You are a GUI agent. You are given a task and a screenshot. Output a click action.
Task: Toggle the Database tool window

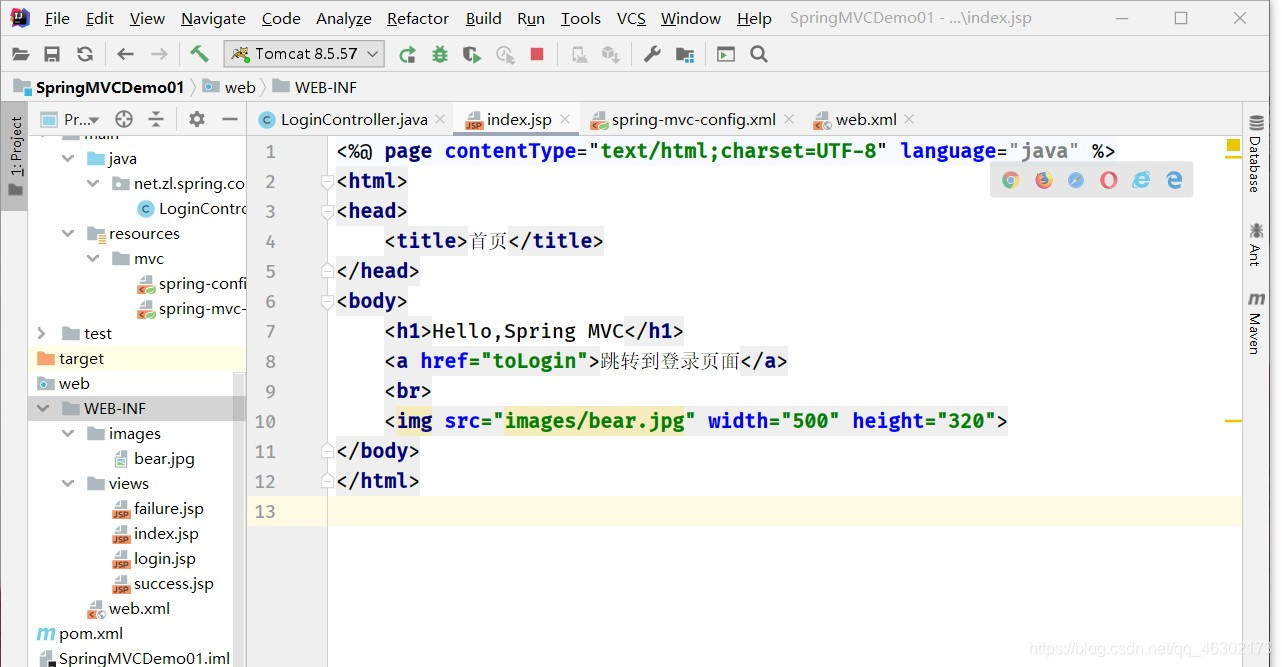(x=1256, y=155)
